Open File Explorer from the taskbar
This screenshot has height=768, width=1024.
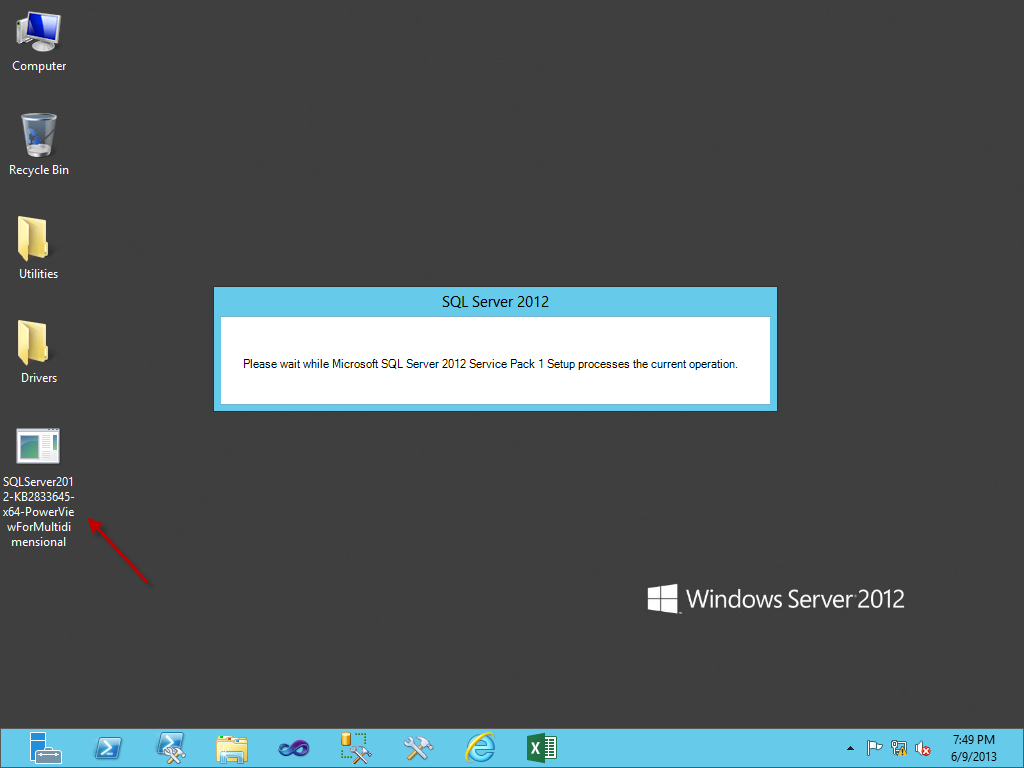click(x=232, y=748)
